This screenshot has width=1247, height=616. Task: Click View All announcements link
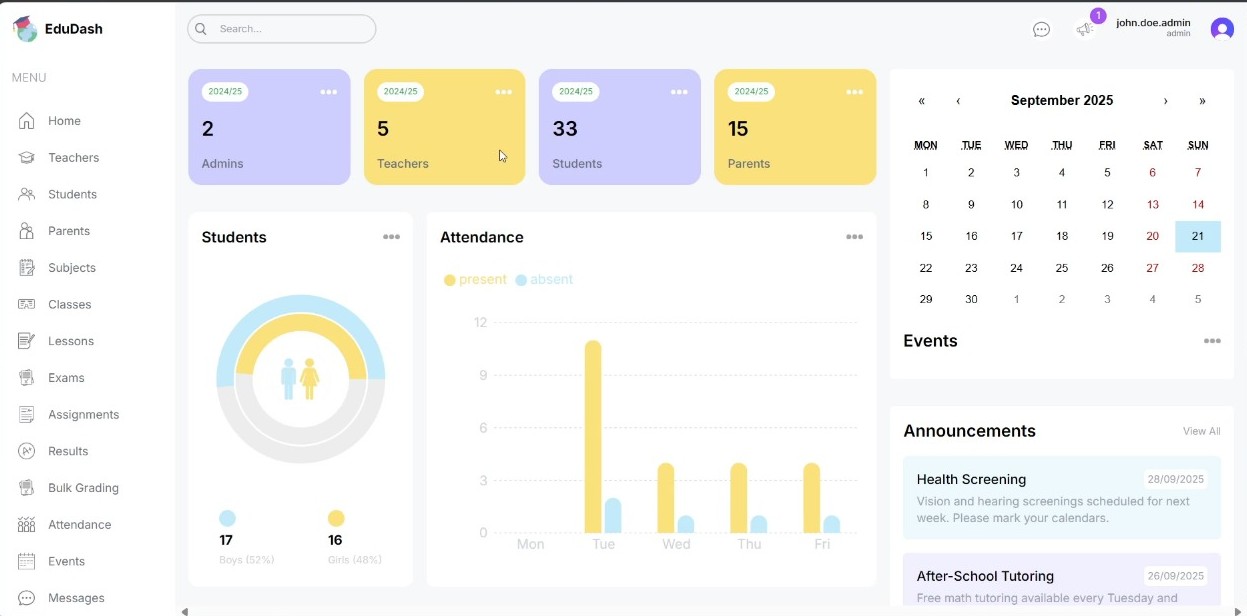[1201, 432]
